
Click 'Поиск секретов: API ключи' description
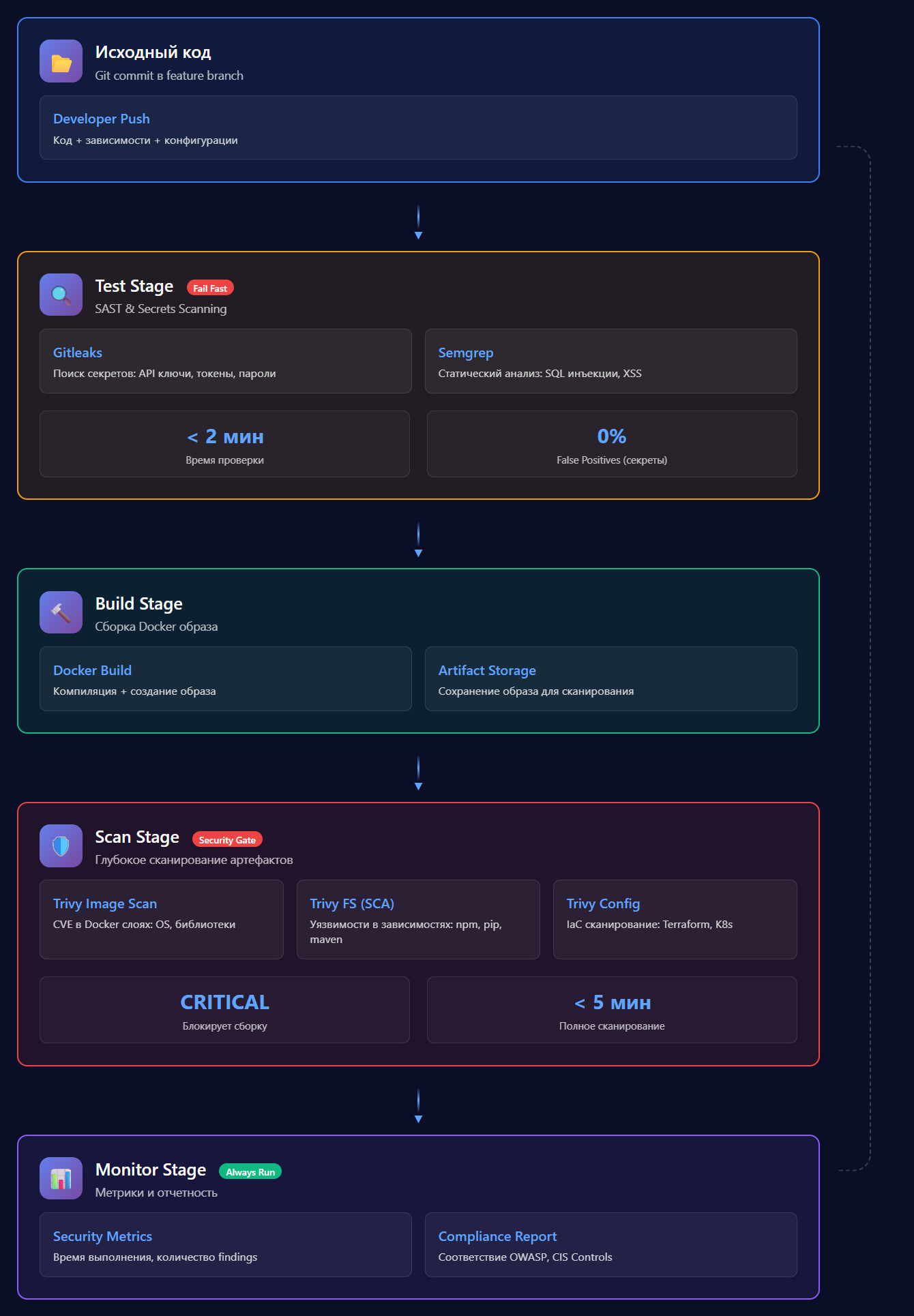click(x=164, y=374)
